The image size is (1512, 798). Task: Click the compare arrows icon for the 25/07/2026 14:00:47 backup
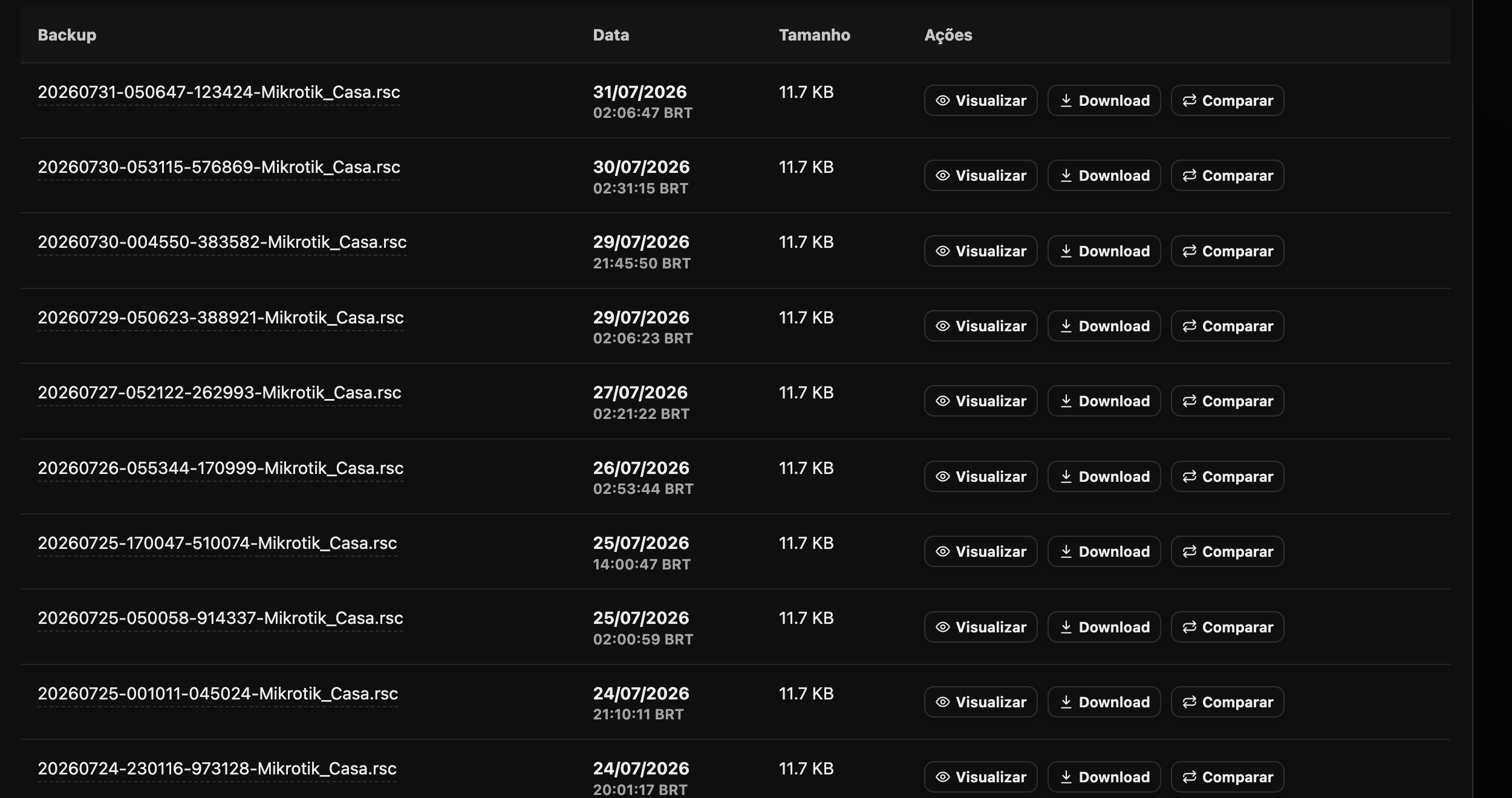click(1189, 551)
